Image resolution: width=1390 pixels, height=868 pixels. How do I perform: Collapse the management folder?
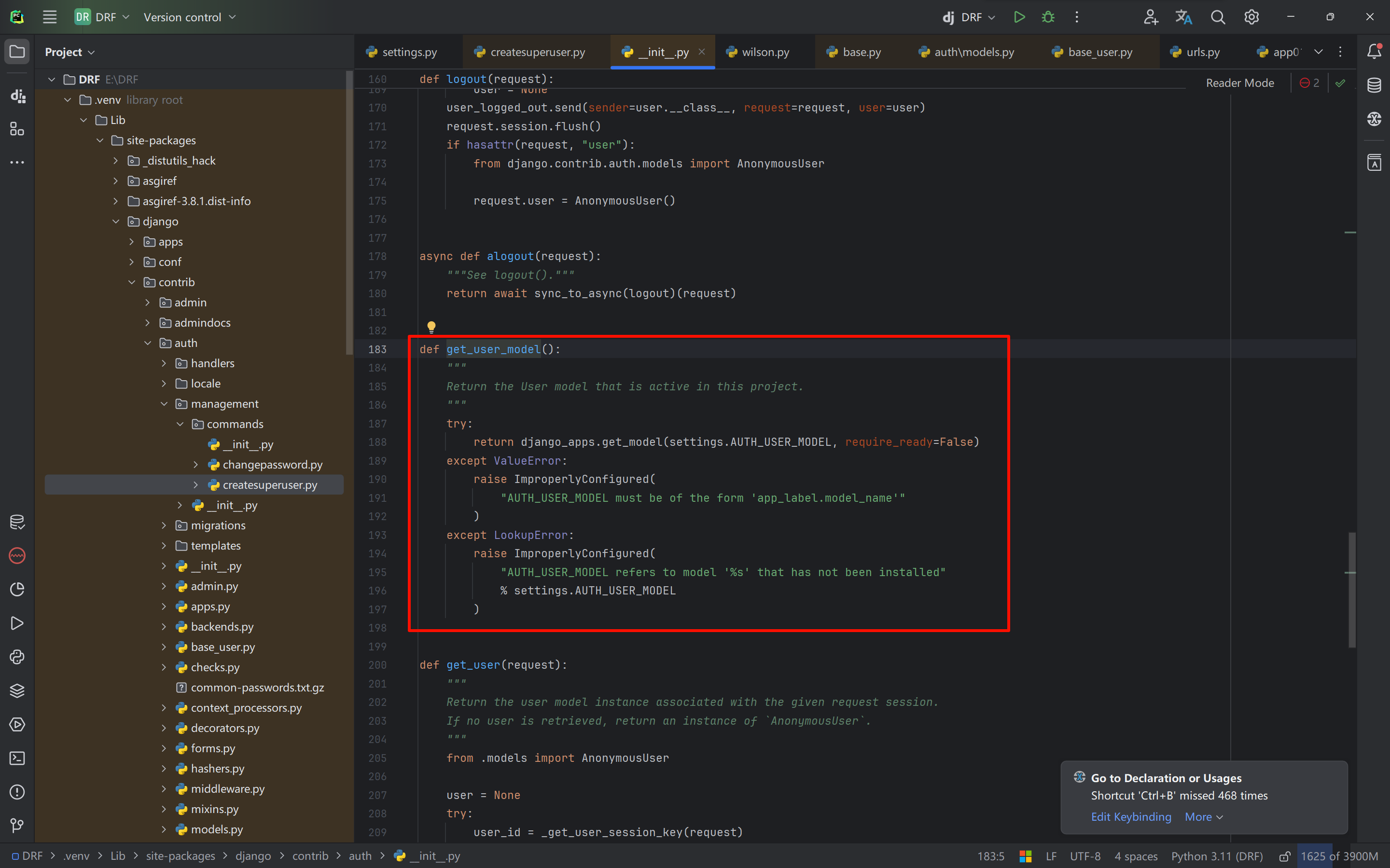click(164, 403)
